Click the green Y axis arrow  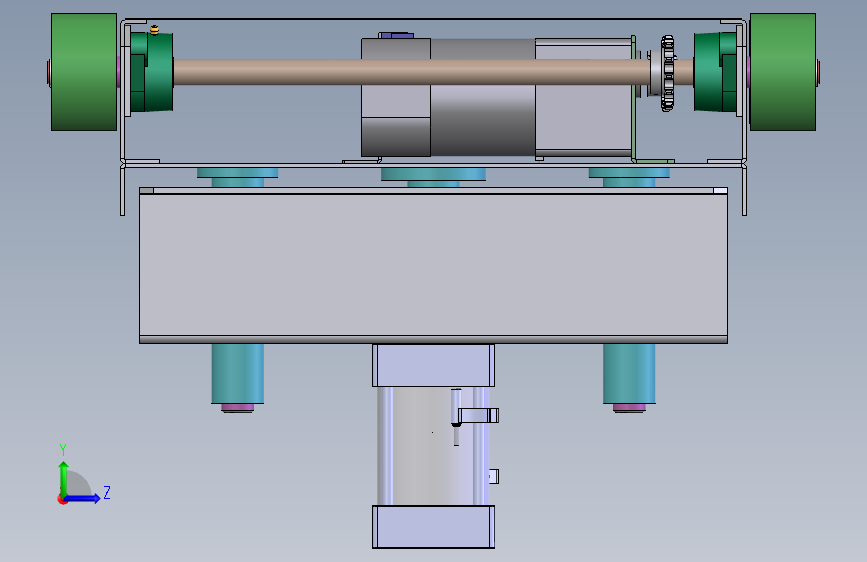[x=64, y=478]
